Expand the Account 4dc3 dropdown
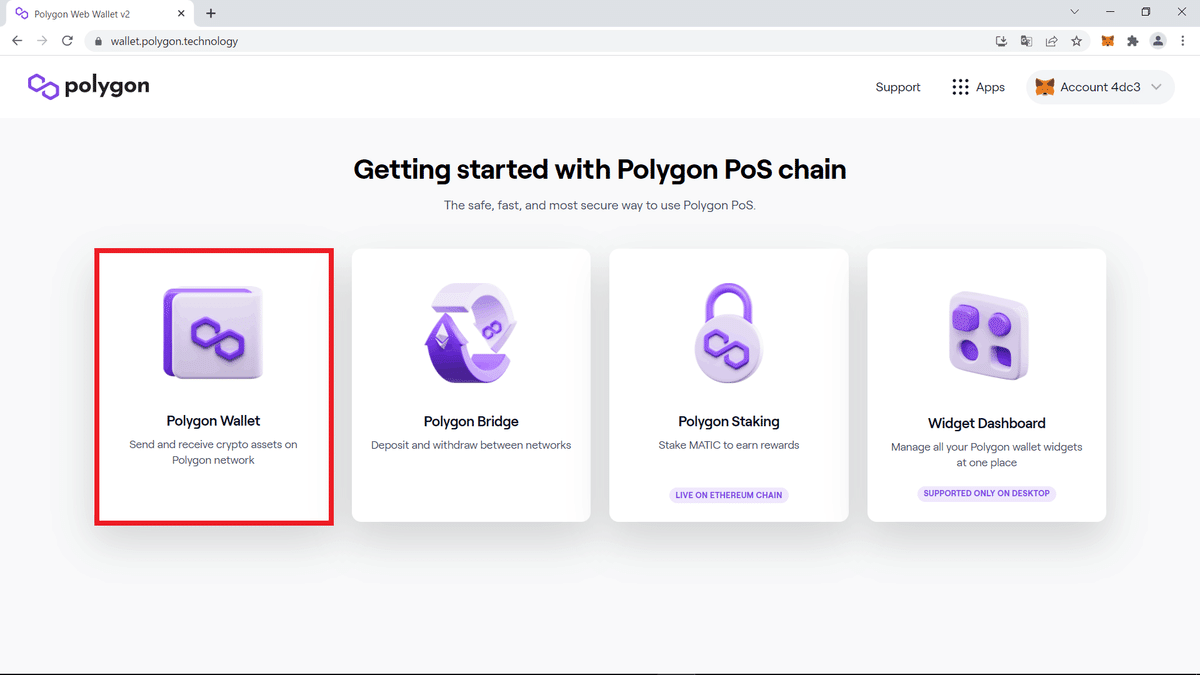 [x=1100, y=87]
